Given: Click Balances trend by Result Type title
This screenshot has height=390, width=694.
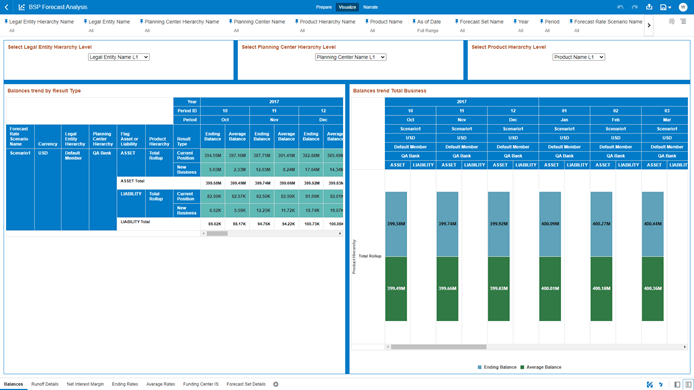Looking at the screenshot, I should pos(44,91).
